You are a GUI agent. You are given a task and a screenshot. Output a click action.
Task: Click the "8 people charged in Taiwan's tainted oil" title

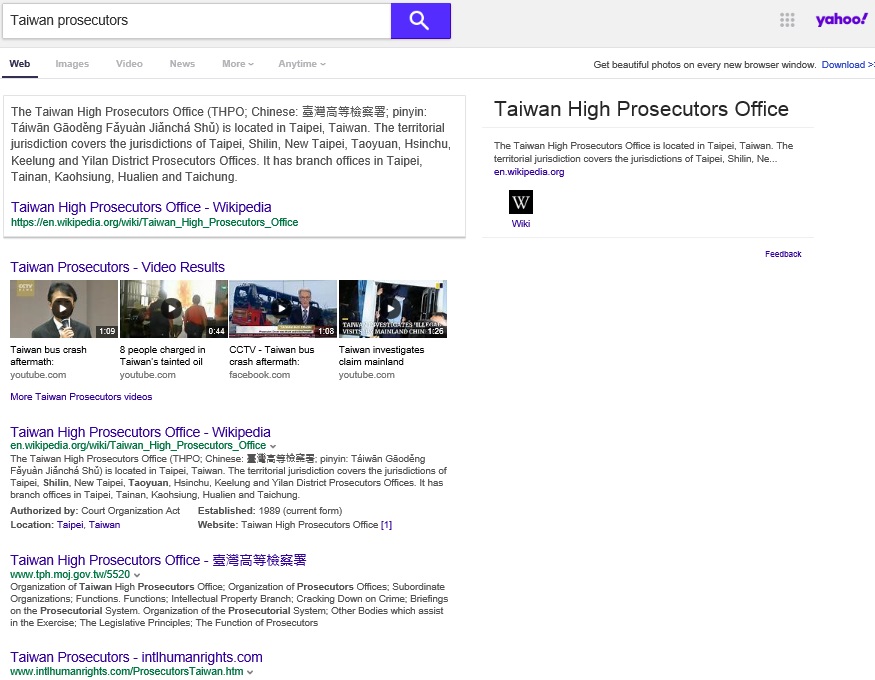pos(162,356)
